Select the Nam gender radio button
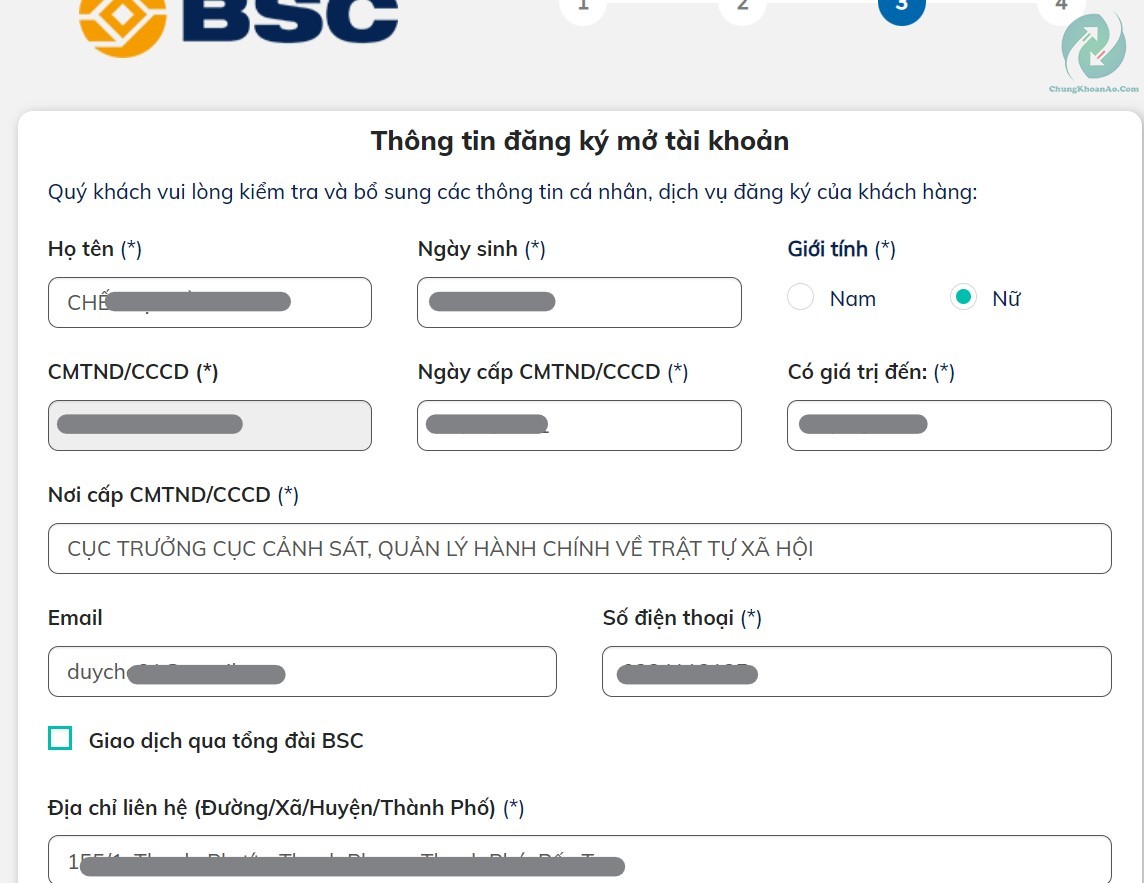Image resolution: width=1144 pixels, height=883 pixels. pos(800,297)
